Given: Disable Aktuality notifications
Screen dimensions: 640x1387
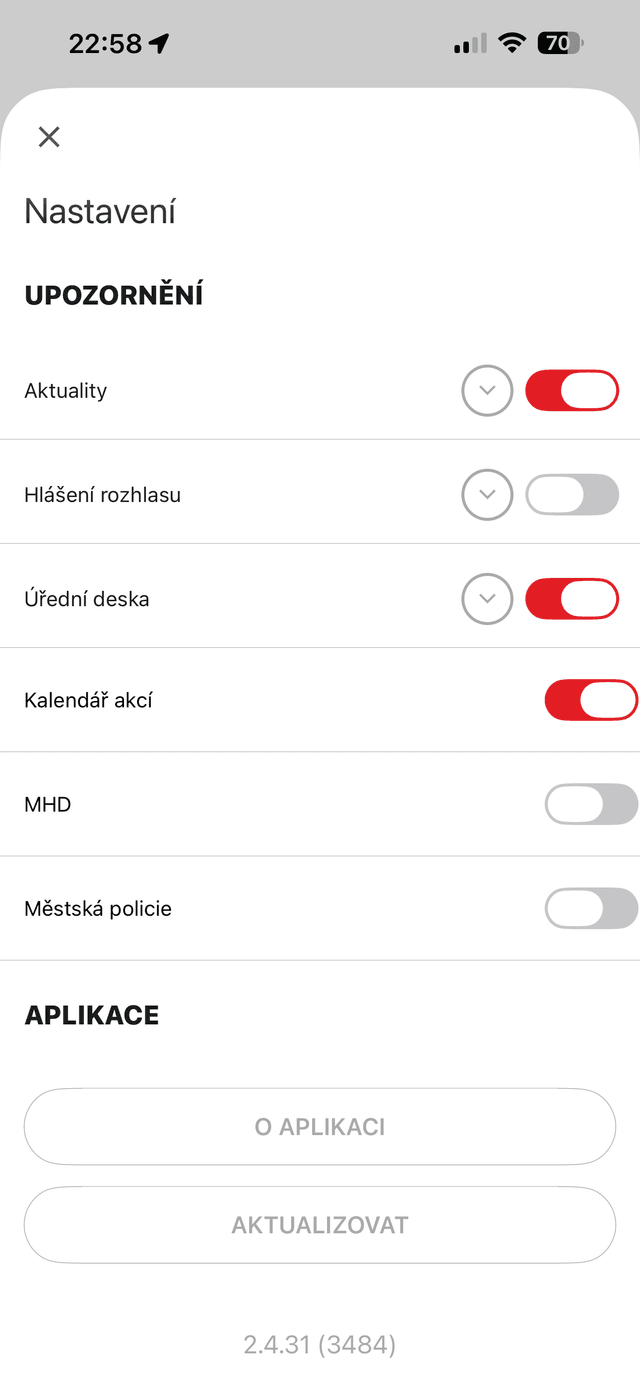Looking at the screenshot, I should 572,390.
